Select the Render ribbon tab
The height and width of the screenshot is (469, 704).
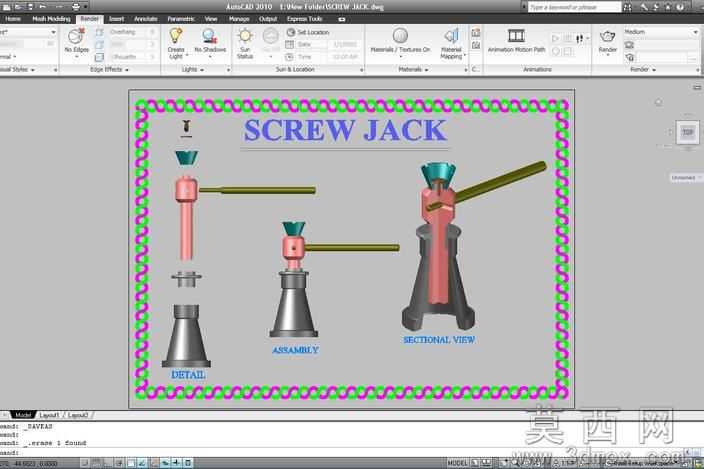tap(89, 19)
